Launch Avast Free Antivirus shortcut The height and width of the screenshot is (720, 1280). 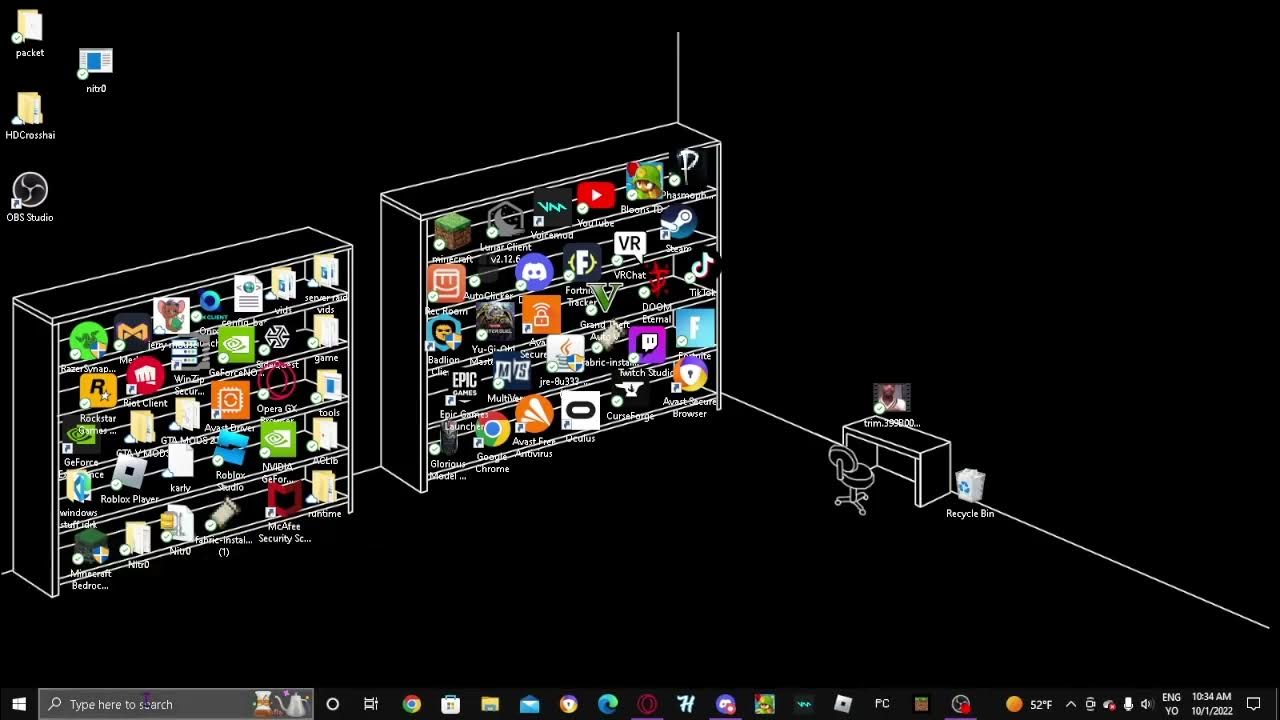tap(534, 426)
